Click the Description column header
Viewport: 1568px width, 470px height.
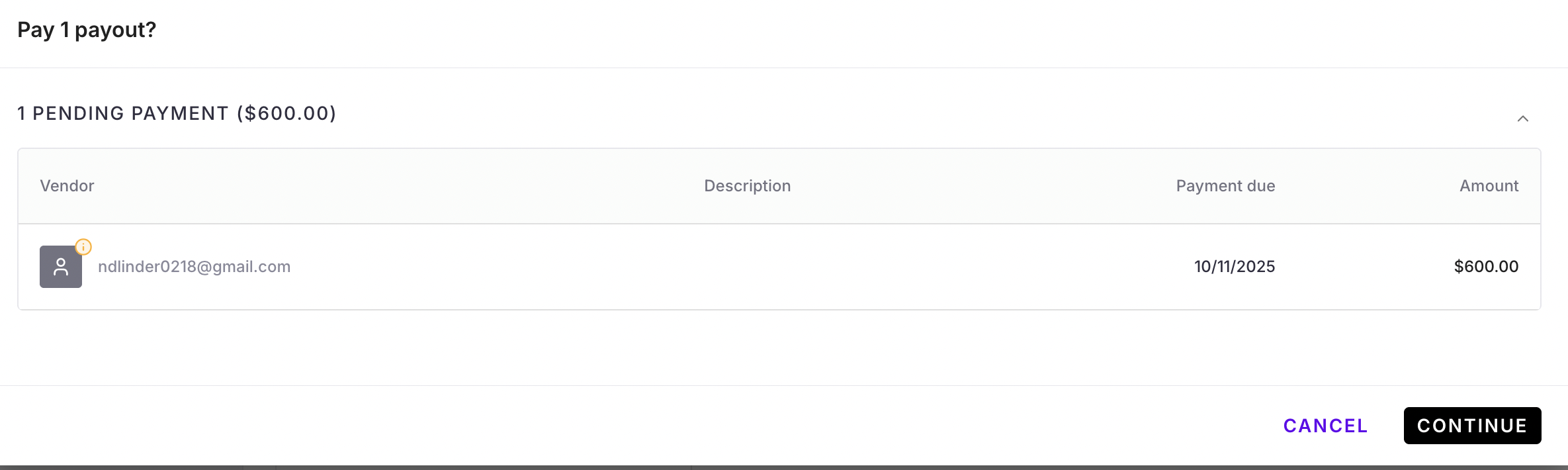click(747, 186)
